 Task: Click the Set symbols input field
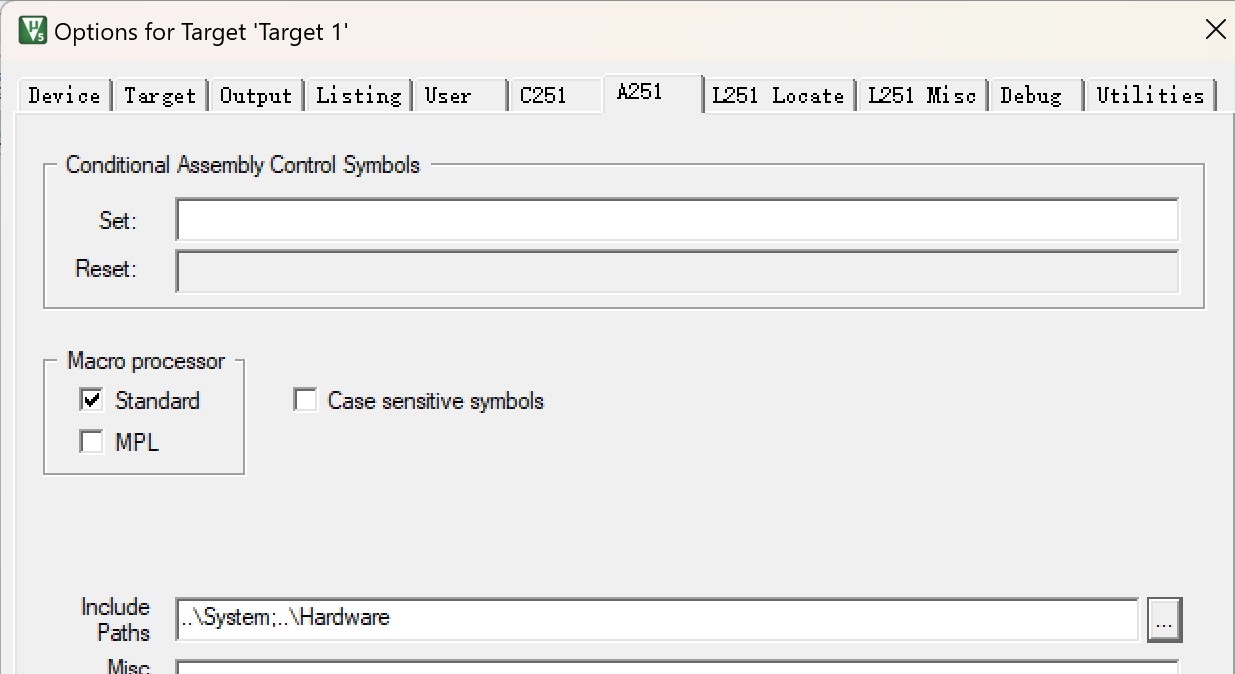pyautogui.click(x=677, y=220)
